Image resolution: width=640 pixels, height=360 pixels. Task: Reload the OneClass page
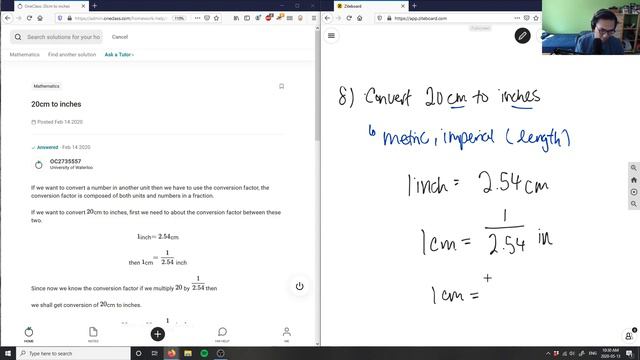(x=29, y=18)
